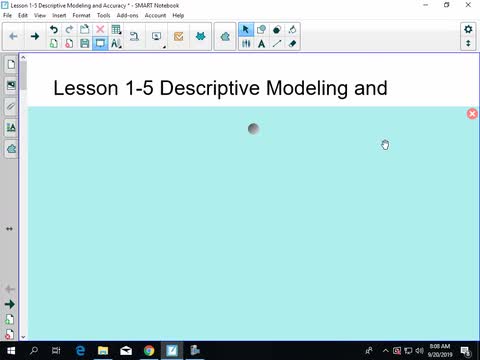Click the Undo arrow in toolbar
The height and width of the screenshot is (360, 480).
[53, 30]
